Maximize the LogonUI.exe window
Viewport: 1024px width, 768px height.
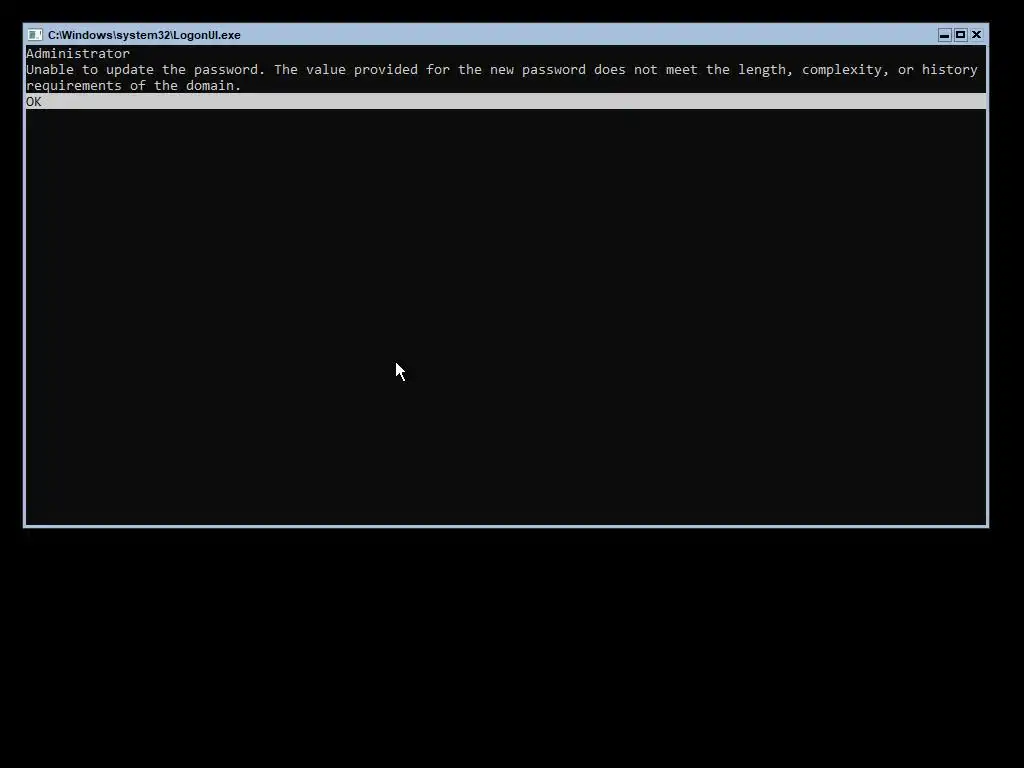click(961, 35)
